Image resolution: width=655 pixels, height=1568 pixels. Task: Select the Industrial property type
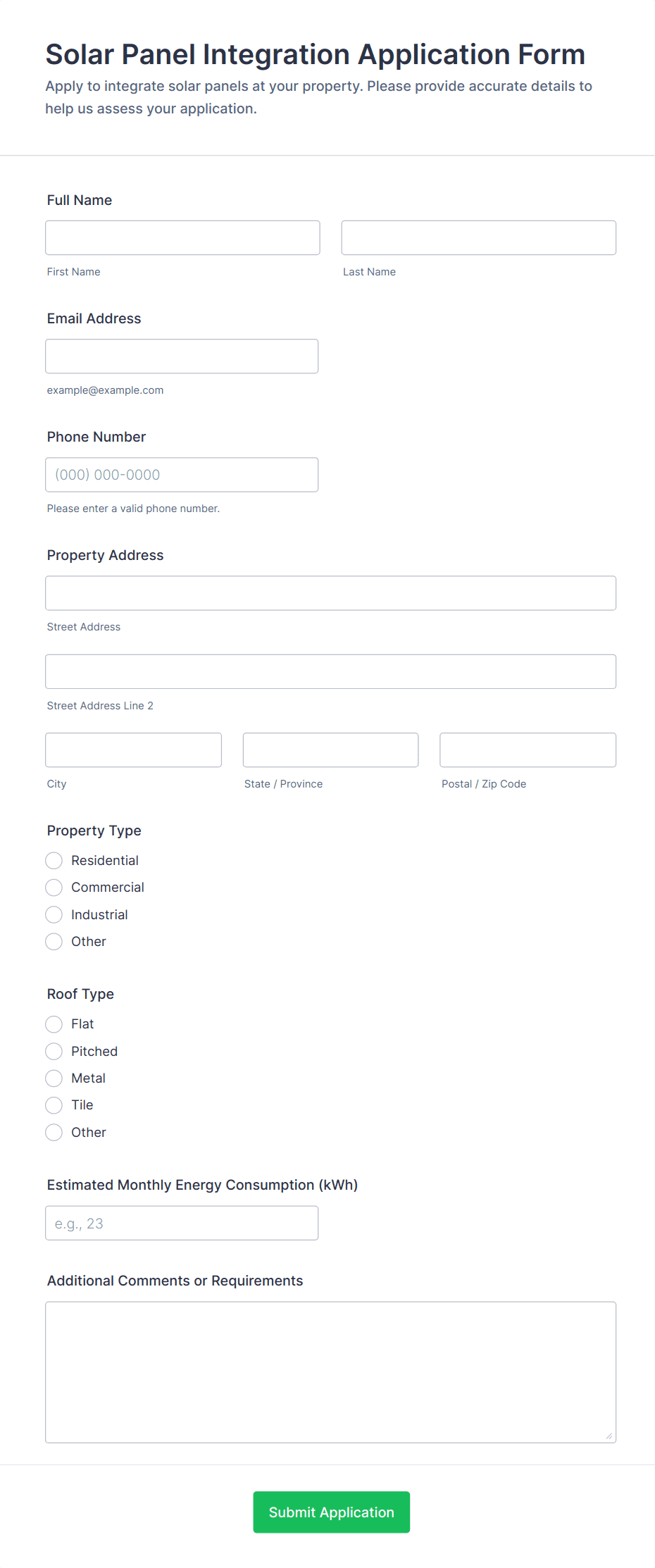tap(54, 914)
